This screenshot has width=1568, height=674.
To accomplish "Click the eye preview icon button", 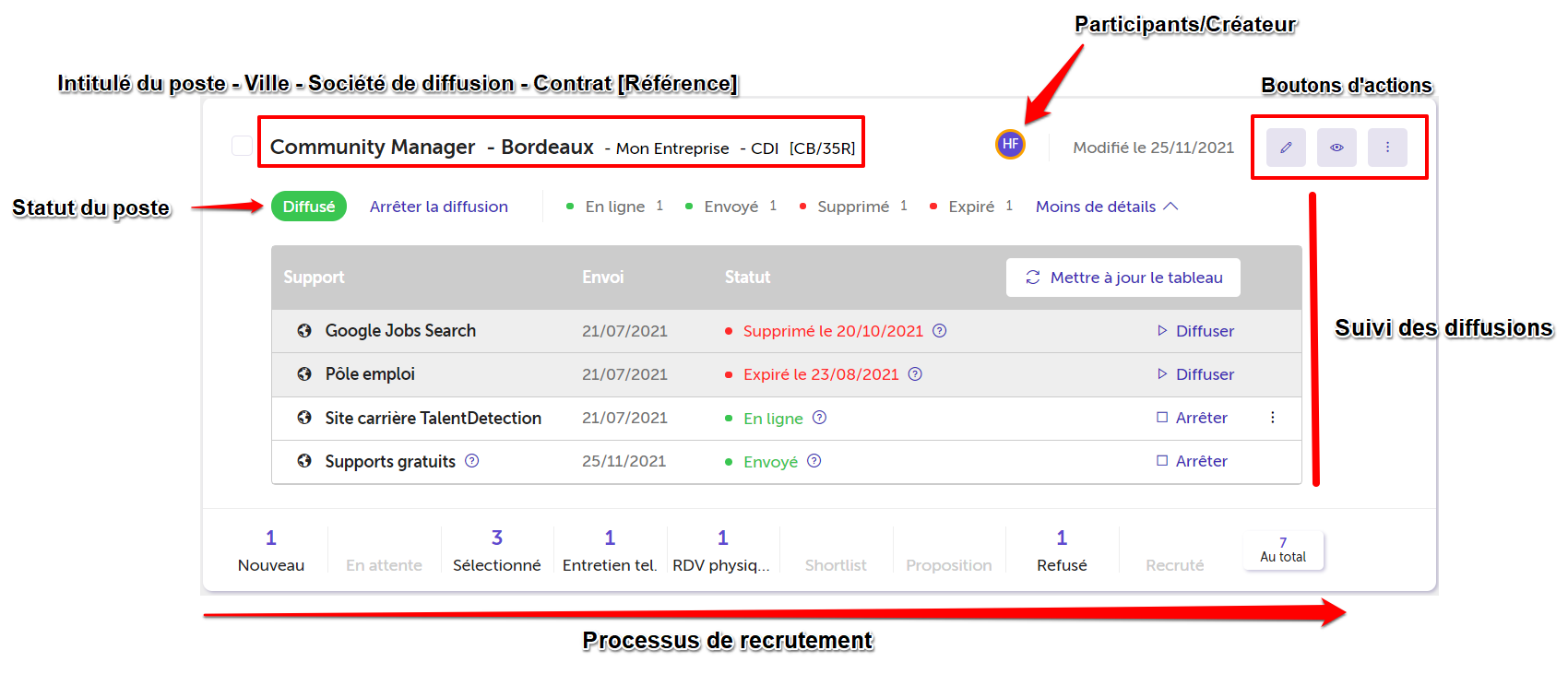I will pyautogui.click(x=1336, y=148).
